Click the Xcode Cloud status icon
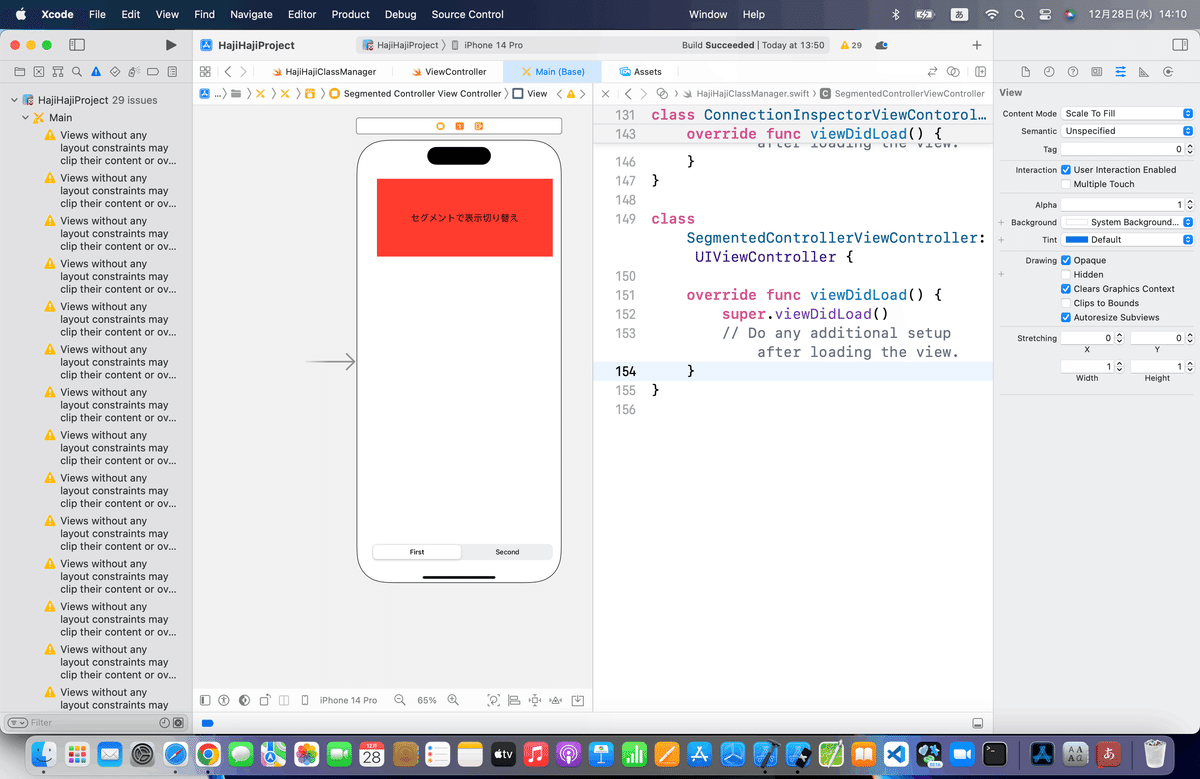This screenshot has height=779, width=1200. pyautogui.click(x=881, y=45)
